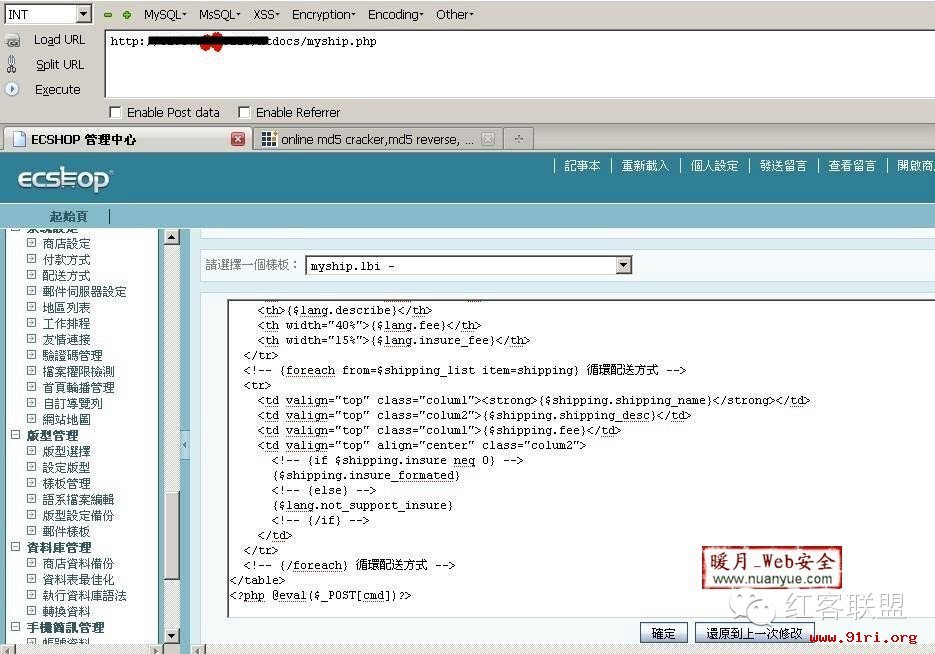This screenshot has width=935, height=654.
Task: Open 郵件伺服器設定 in sidebar
Action: 84,292
